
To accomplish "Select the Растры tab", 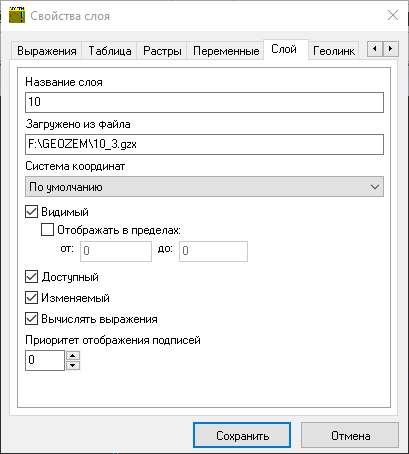I will click(162, 51).
